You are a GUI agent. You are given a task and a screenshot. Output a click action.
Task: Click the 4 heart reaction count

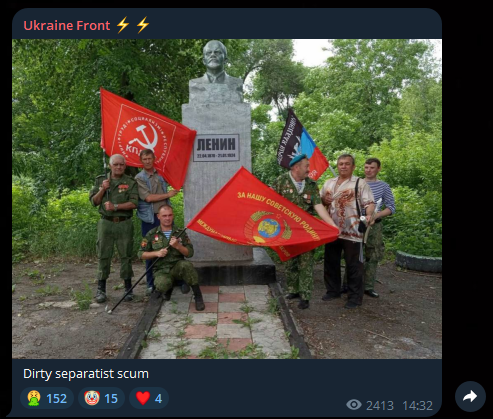coord(158,399)
